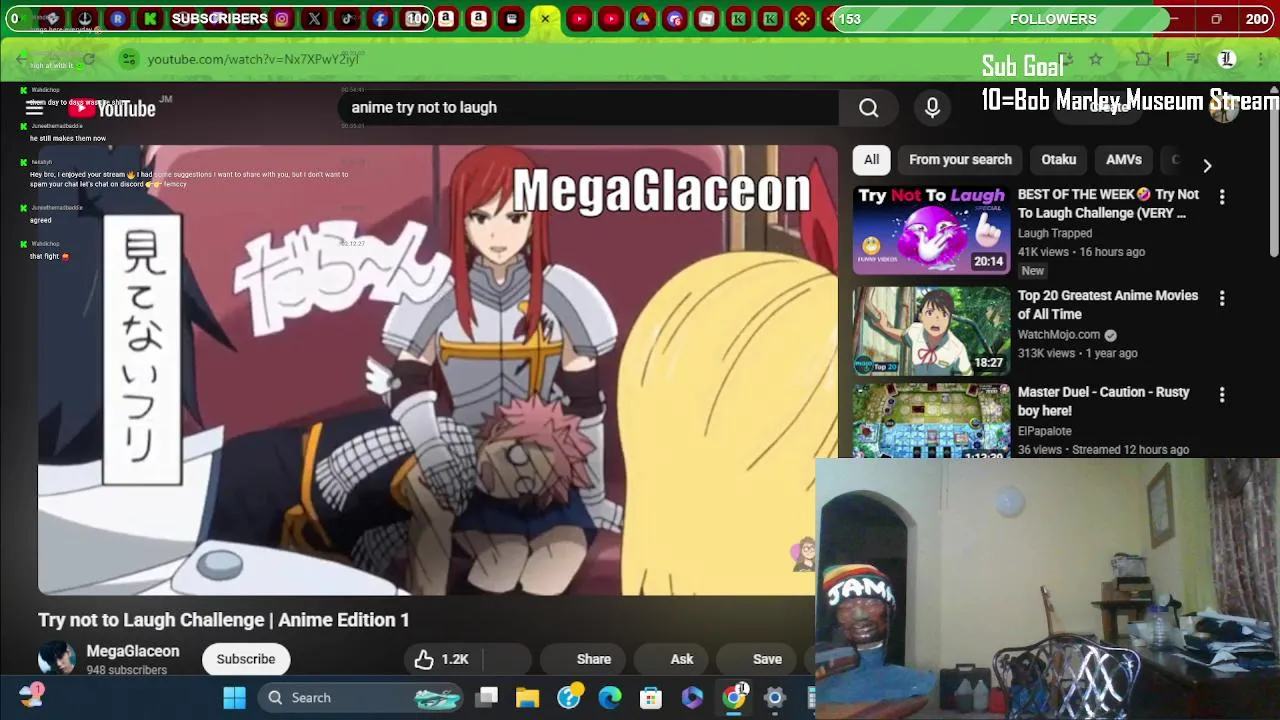
Task: Start voice search with the microphone
Action: coord(932,108)
